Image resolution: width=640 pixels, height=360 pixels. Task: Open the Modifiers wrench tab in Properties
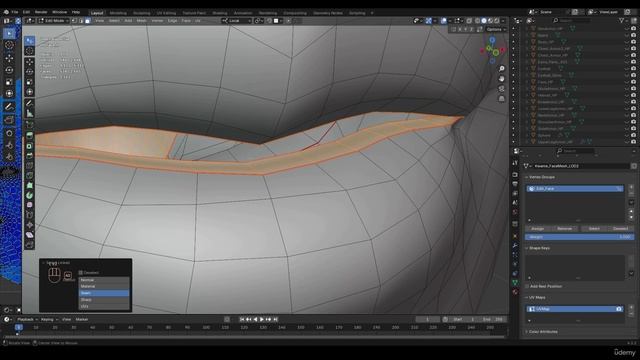tap(515, 245)
